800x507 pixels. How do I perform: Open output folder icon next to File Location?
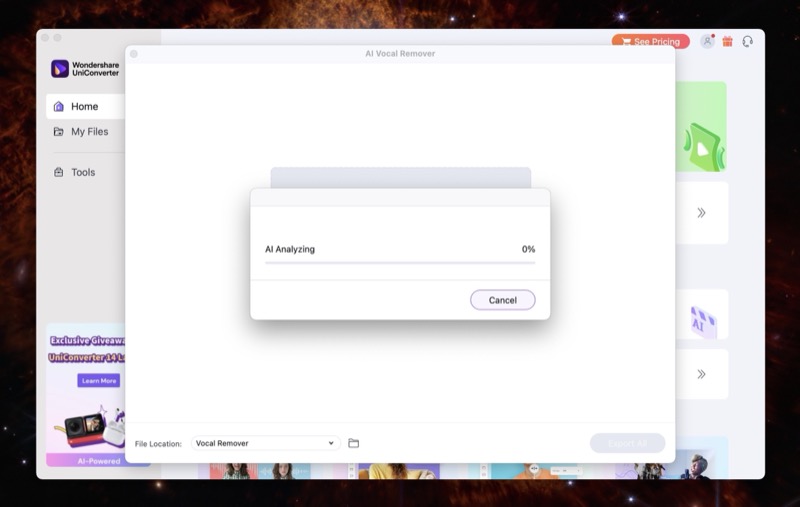coord(354,443)
